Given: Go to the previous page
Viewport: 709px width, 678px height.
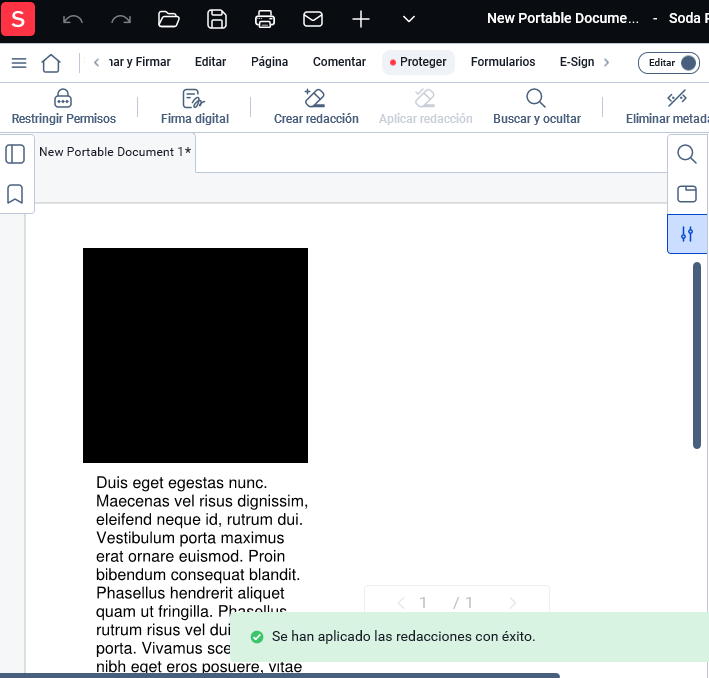Looking at the screenshot, I should (401, 603).
